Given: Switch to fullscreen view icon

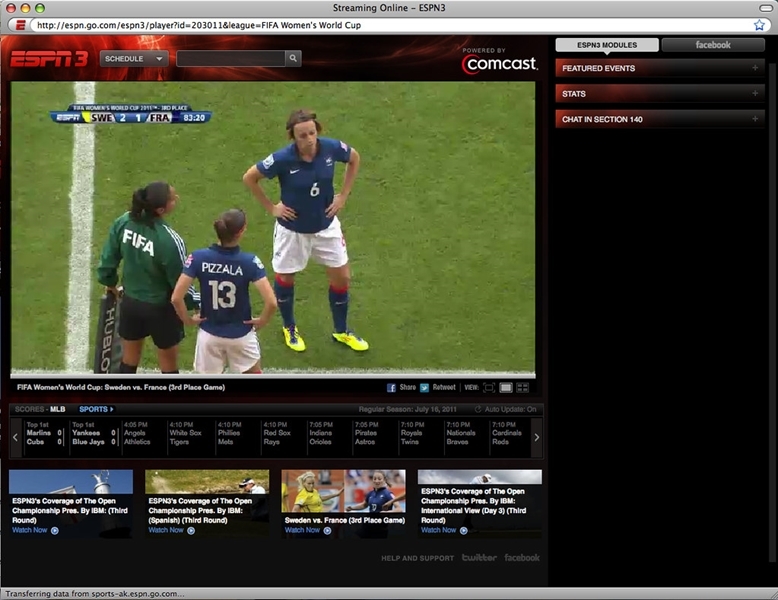Looking at the screenshot, I should pyautogui.click(x=489, y=387).
